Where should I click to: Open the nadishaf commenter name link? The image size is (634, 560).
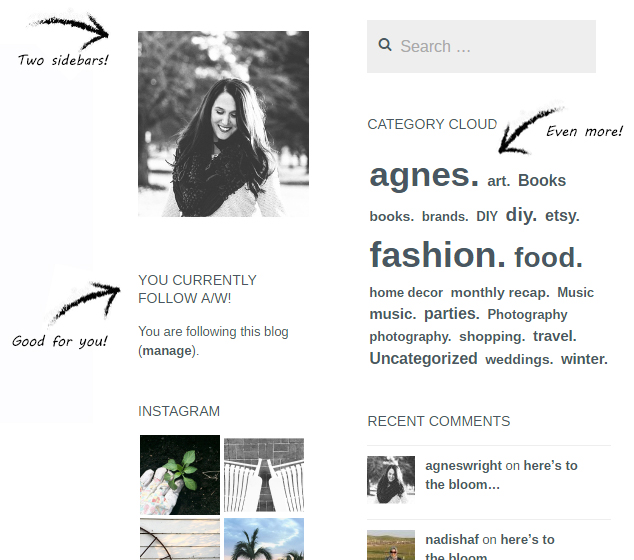click(452, 539)
